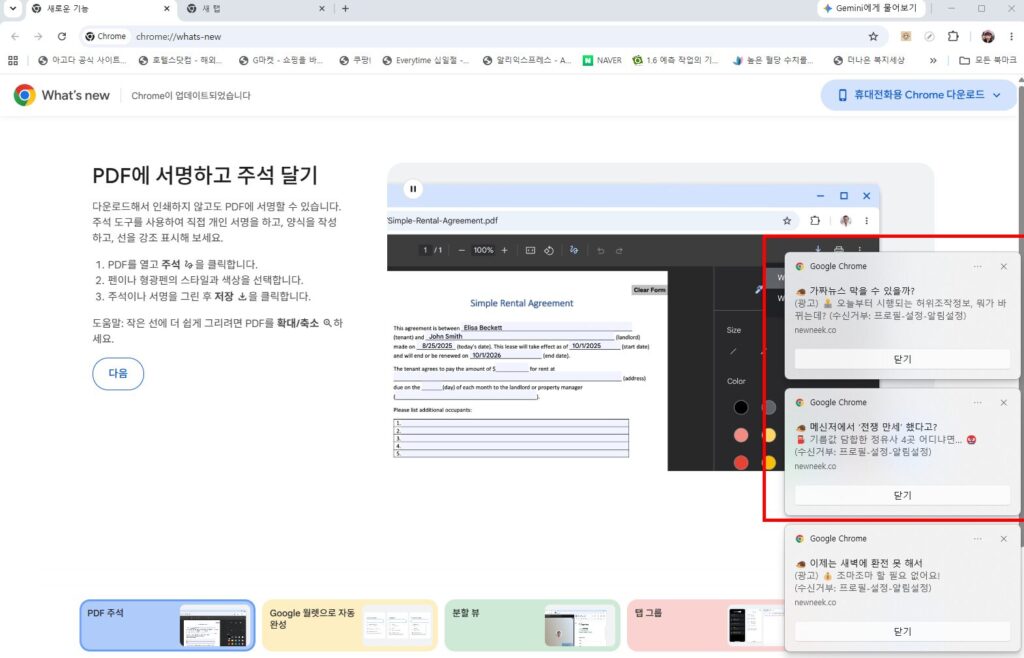Select the 분할 뷰 card
The width and height of the screenshot is (1024, 658).
point(532,625)
